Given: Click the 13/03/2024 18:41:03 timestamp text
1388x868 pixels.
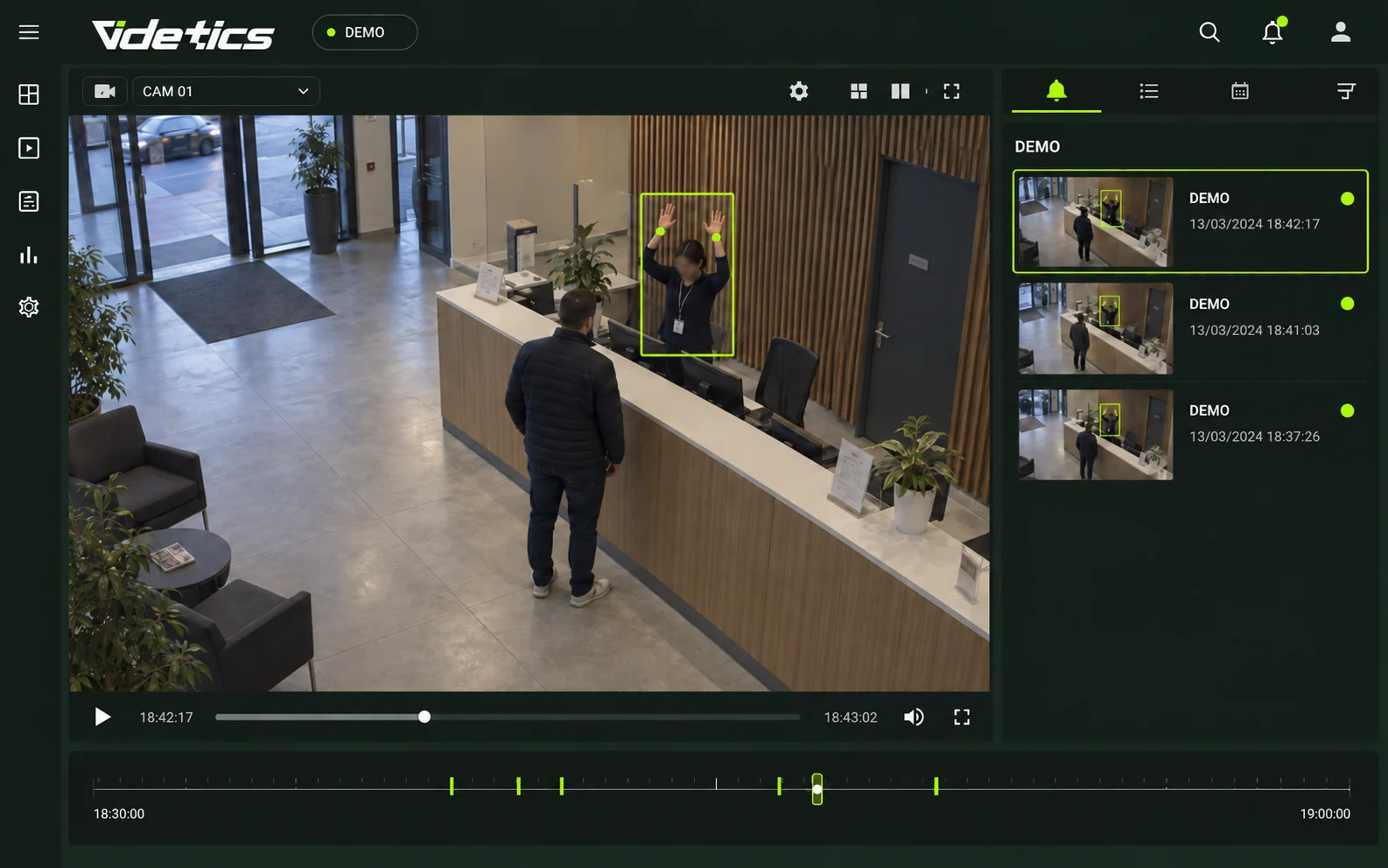Looking at the screenshot, I should pos(1254,331).
